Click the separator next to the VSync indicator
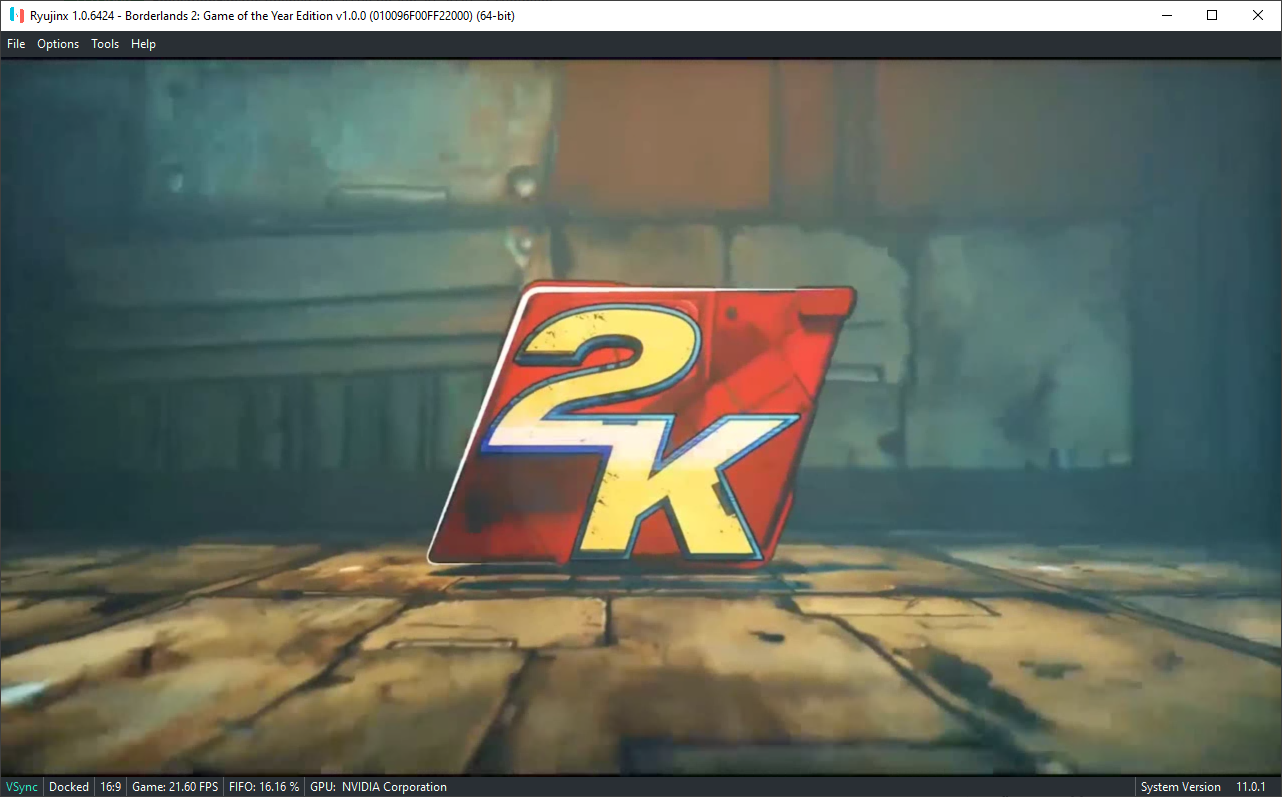This screenshot has height=797, width=1282. point(43,787)
